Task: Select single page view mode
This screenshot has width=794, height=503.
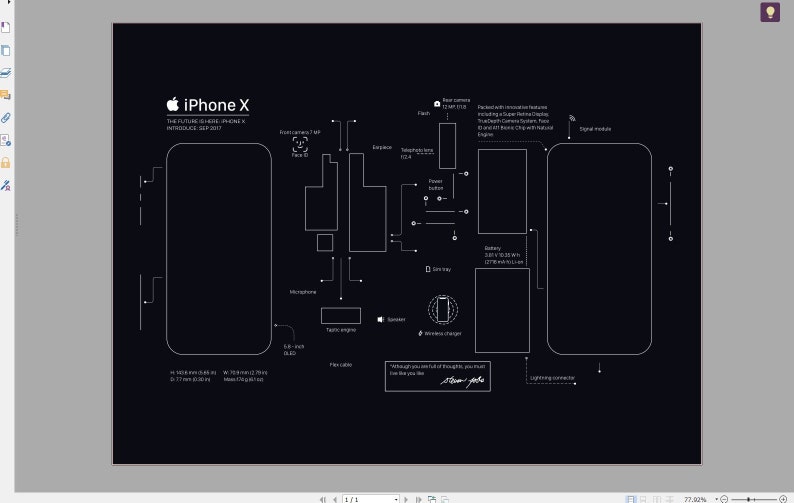Action: pos(630,499)
